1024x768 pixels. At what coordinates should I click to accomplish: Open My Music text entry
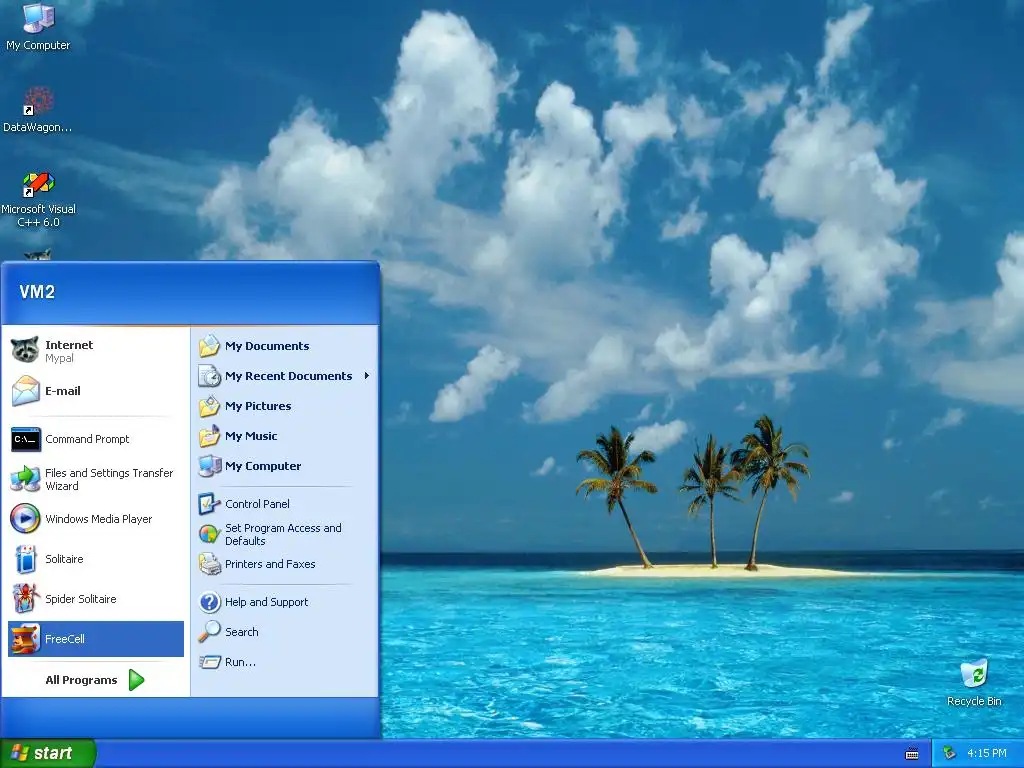point(251,436)
